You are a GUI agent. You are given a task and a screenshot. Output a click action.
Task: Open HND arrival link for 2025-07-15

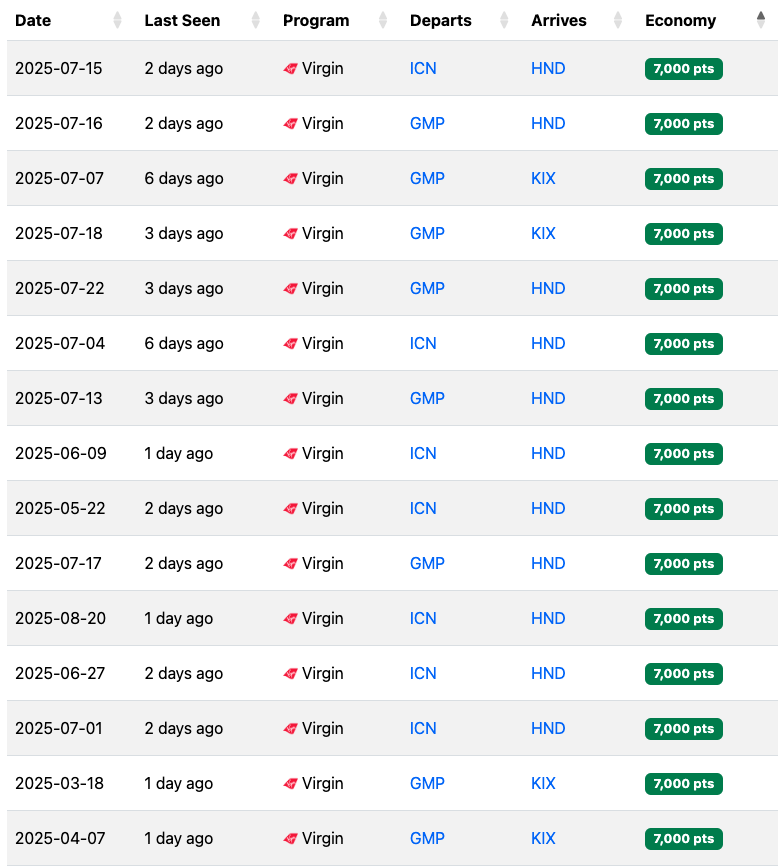(548, 69)
